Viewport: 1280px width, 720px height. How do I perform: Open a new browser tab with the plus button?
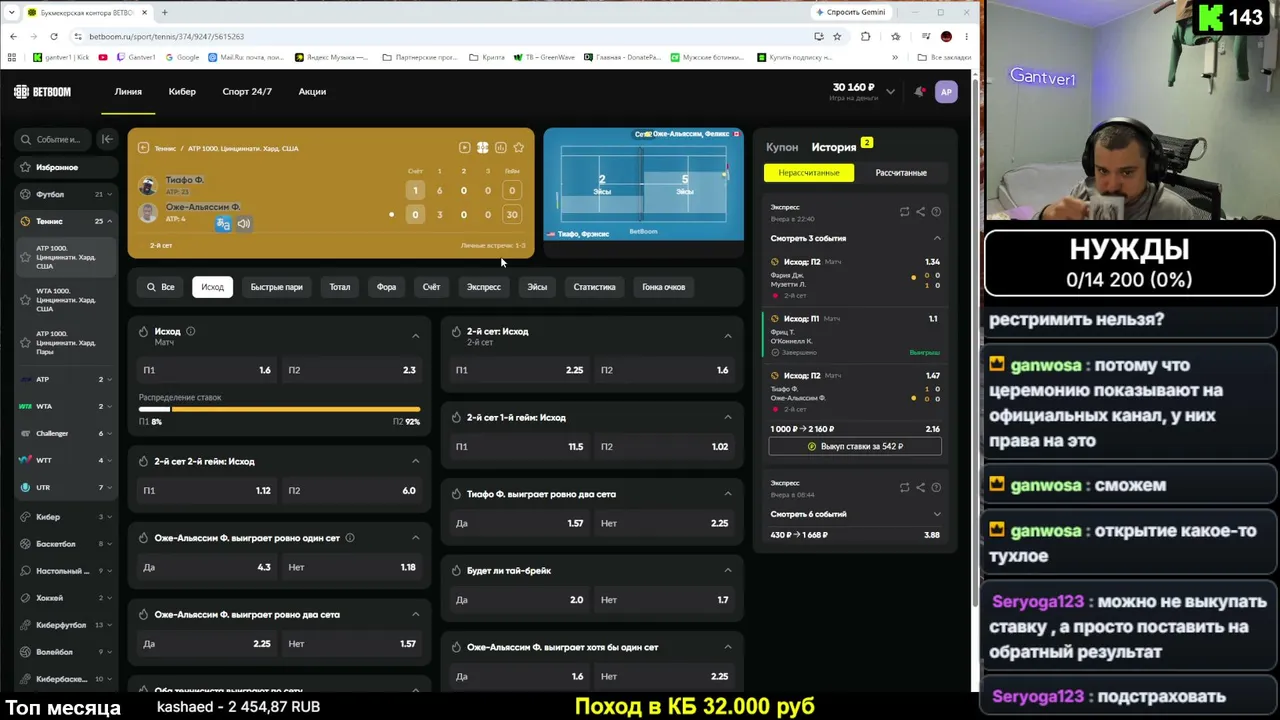pyautogui.click(x=164, y=12)
